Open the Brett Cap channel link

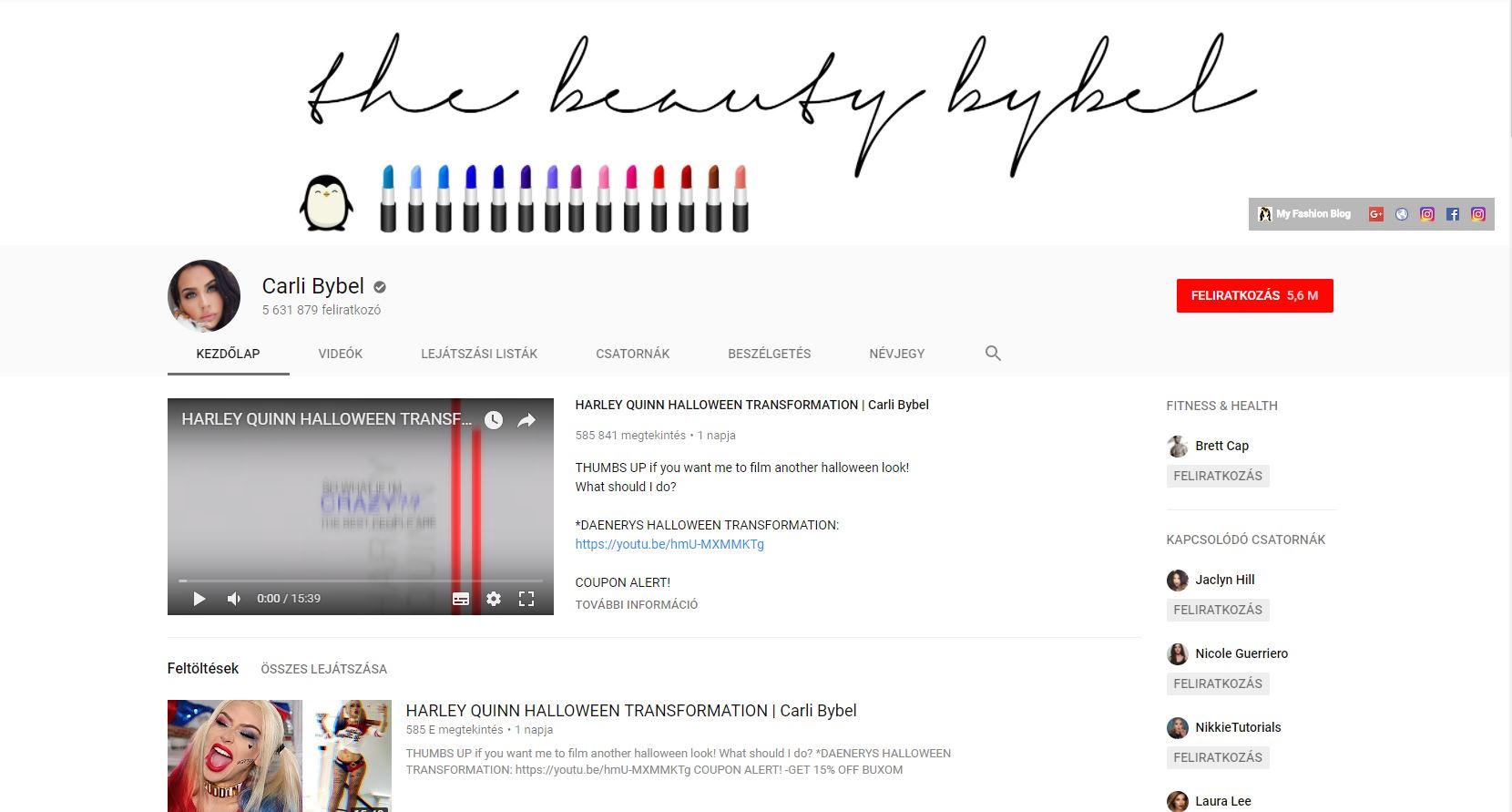(1221, 446)
